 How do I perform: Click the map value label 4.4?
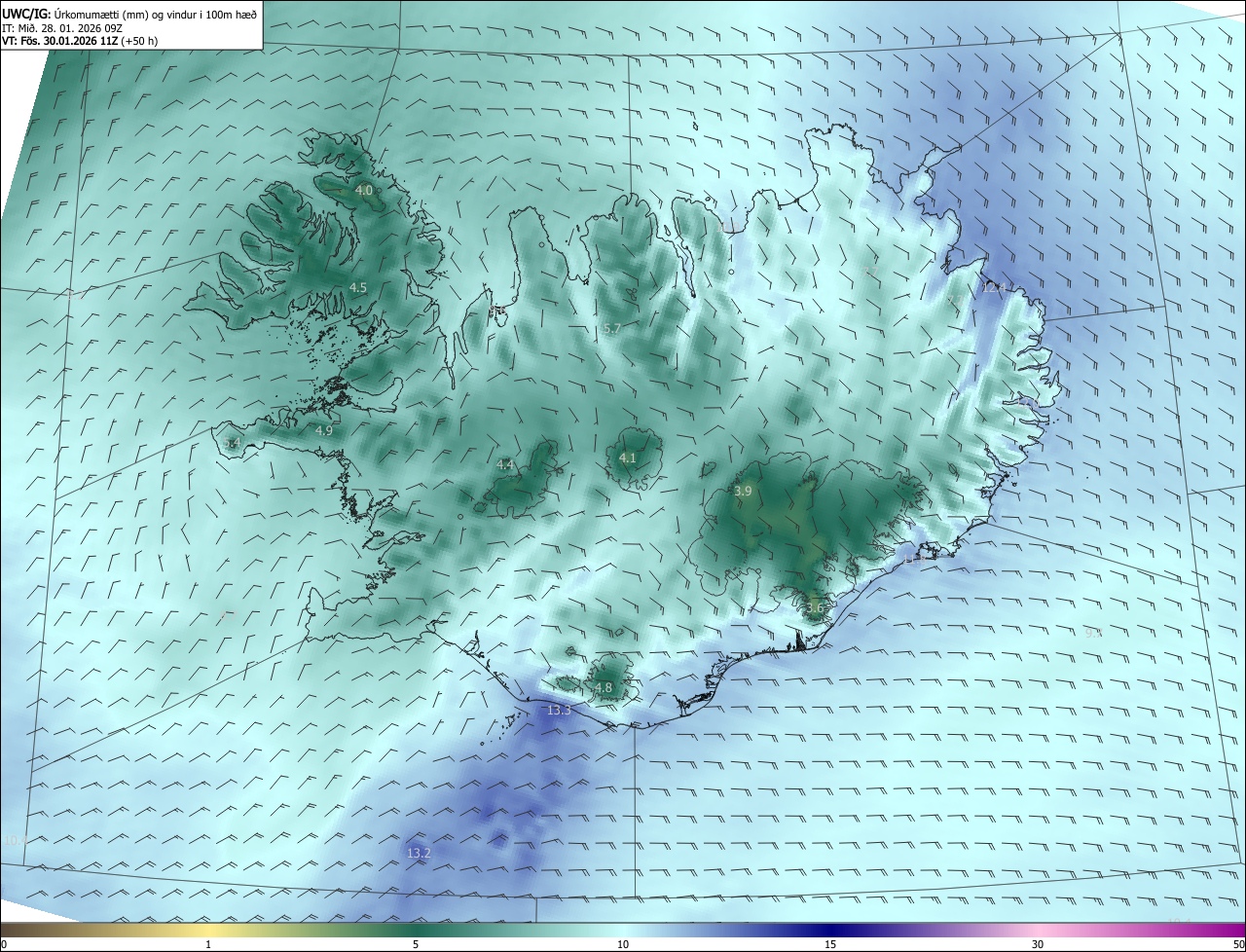tap(505, 465)
